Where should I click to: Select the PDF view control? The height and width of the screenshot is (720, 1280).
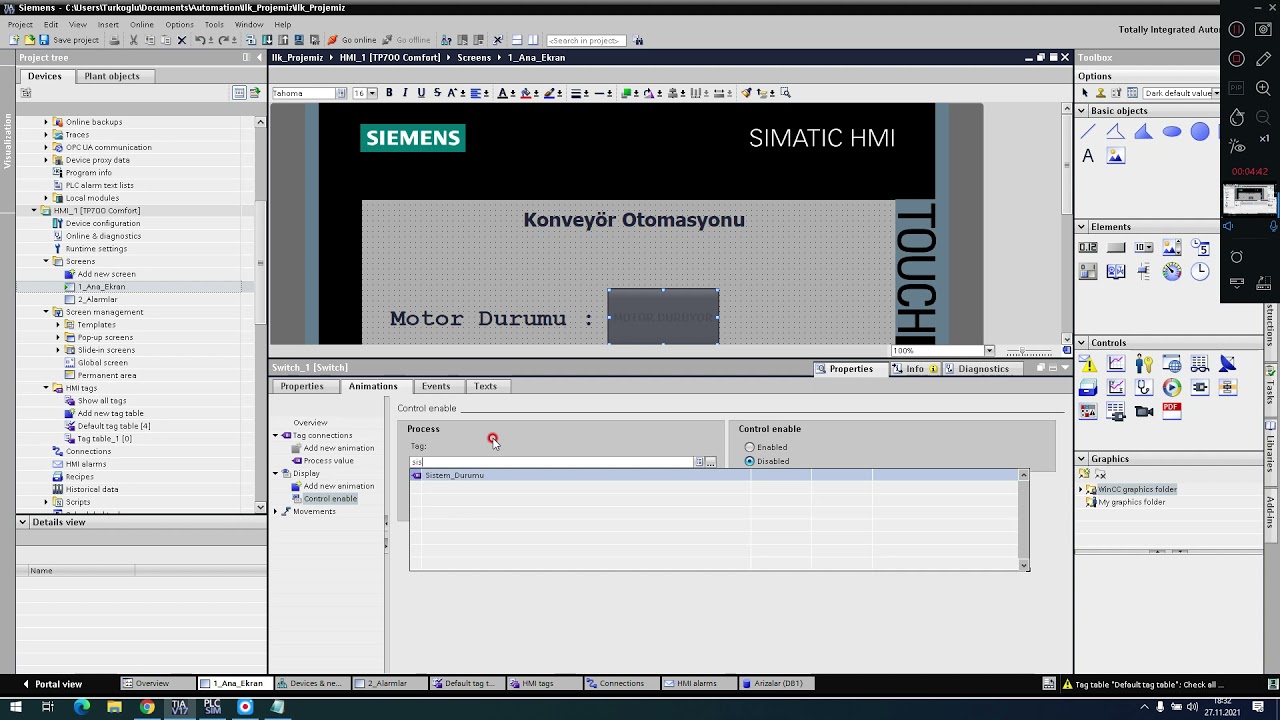1172,411
